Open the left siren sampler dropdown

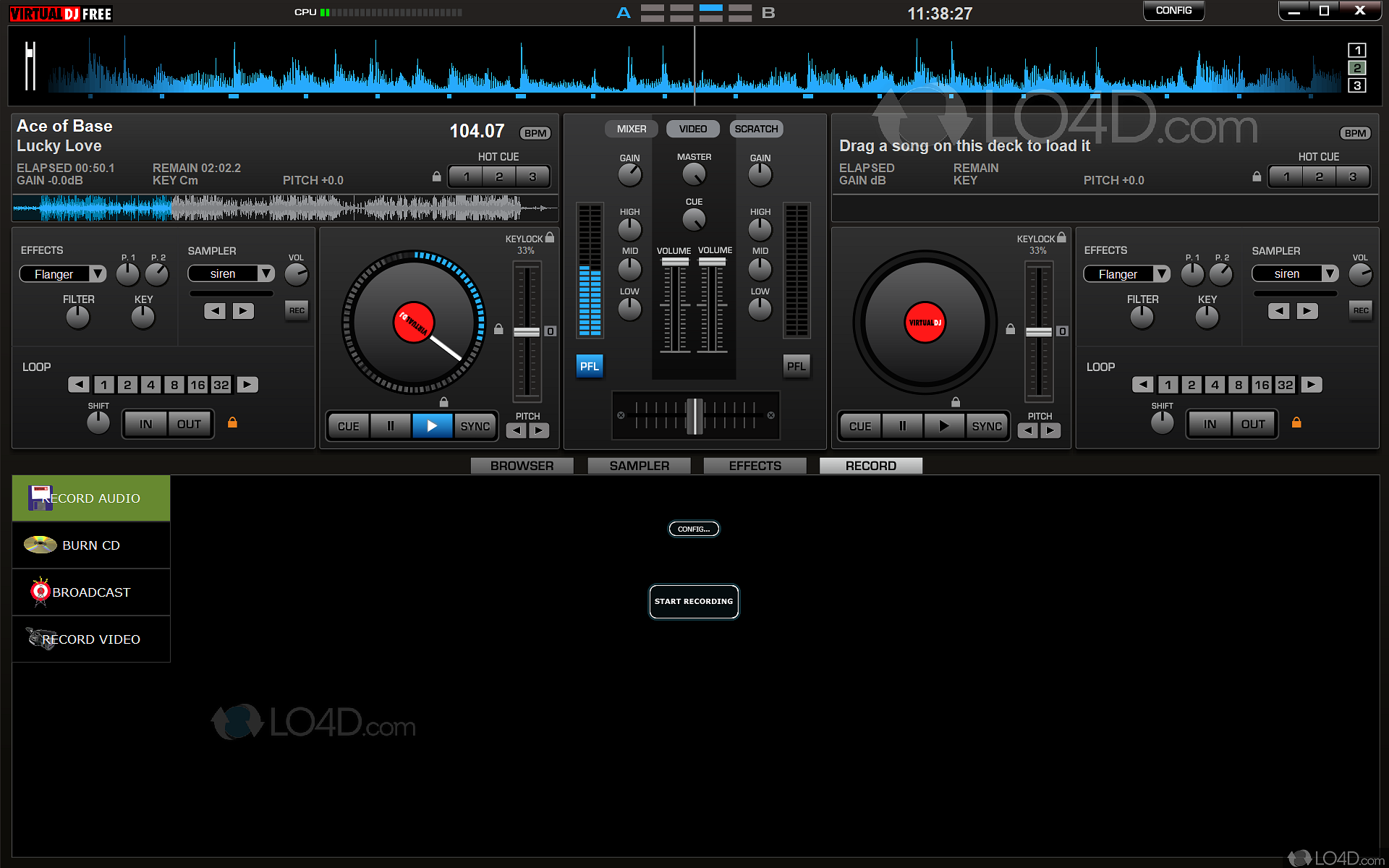point(266,273)
